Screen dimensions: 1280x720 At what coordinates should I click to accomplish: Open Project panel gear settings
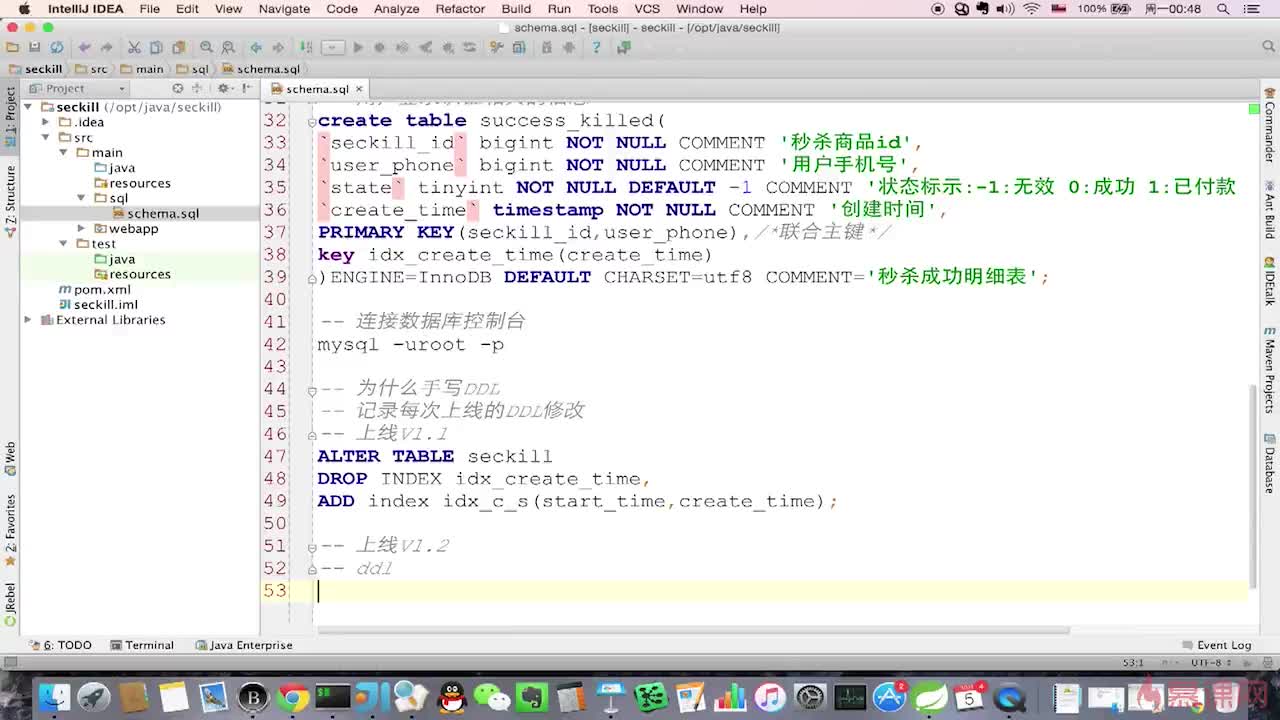tap(224, 88)
